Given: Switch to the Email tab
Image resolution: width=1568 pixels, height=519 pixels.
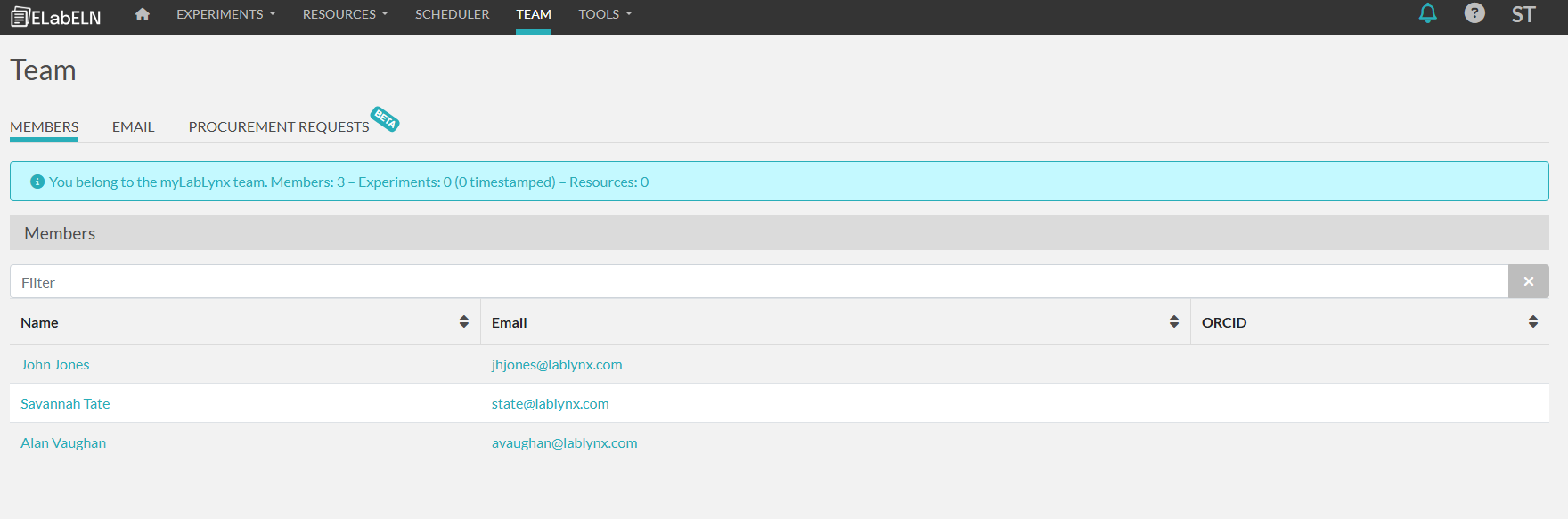Looking at the screenshot, I should [x=133, y=126].
